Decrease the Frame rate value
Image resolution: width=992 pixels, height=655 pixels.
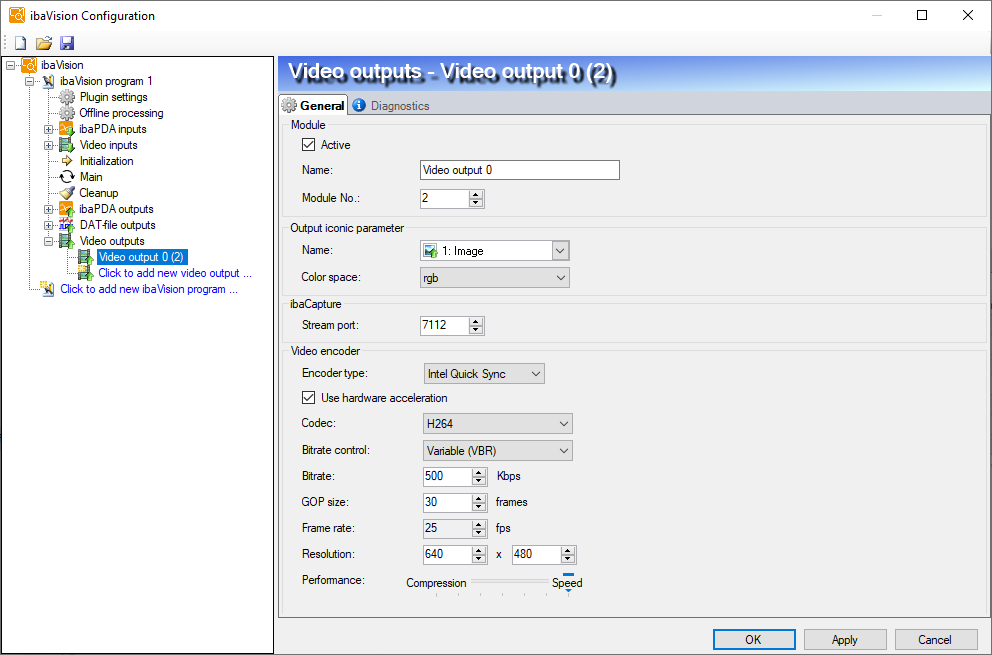pyautogui.click(x=479, y=532)
